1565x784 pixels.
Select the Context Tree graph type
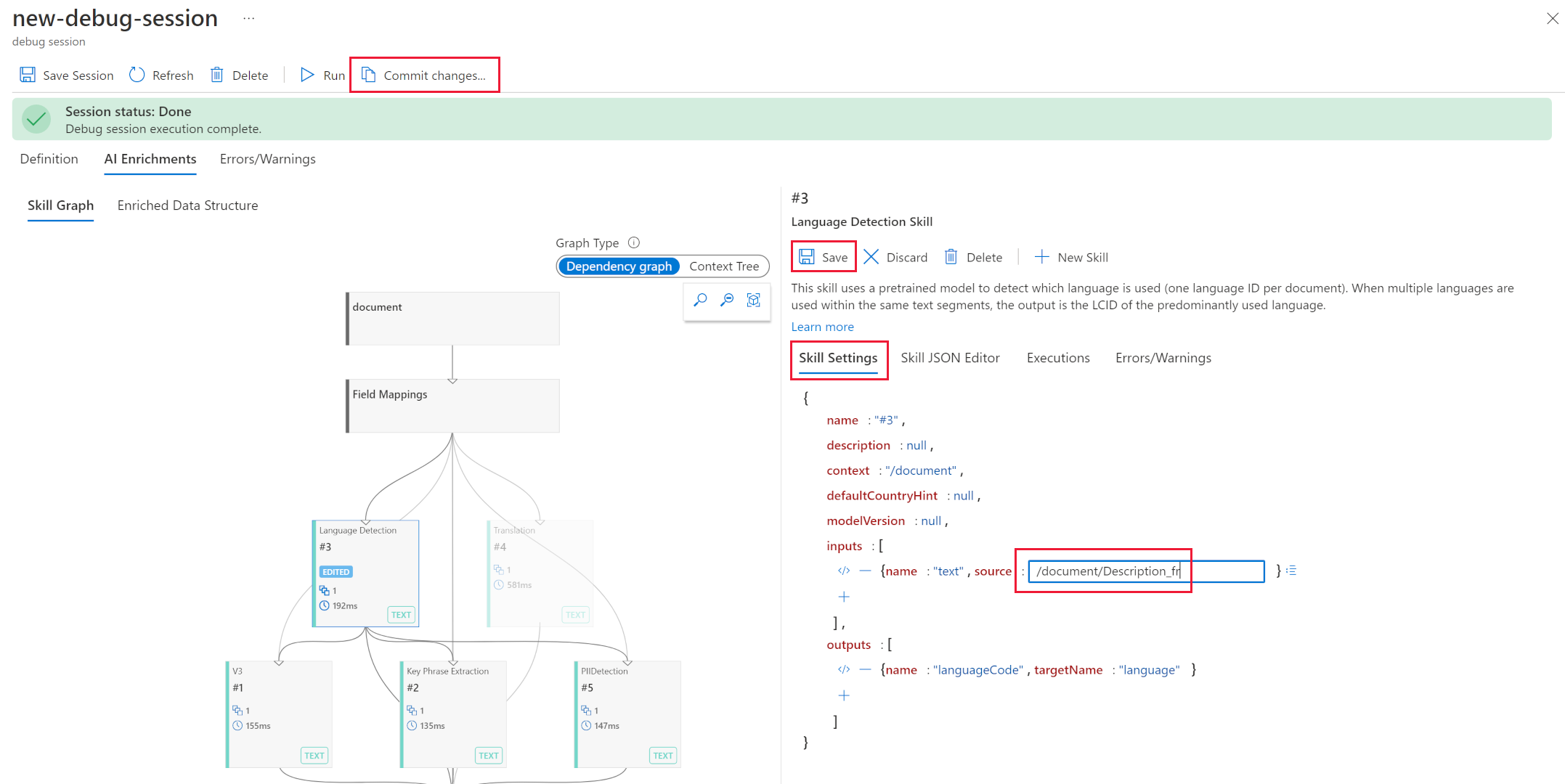pos(723,266)
